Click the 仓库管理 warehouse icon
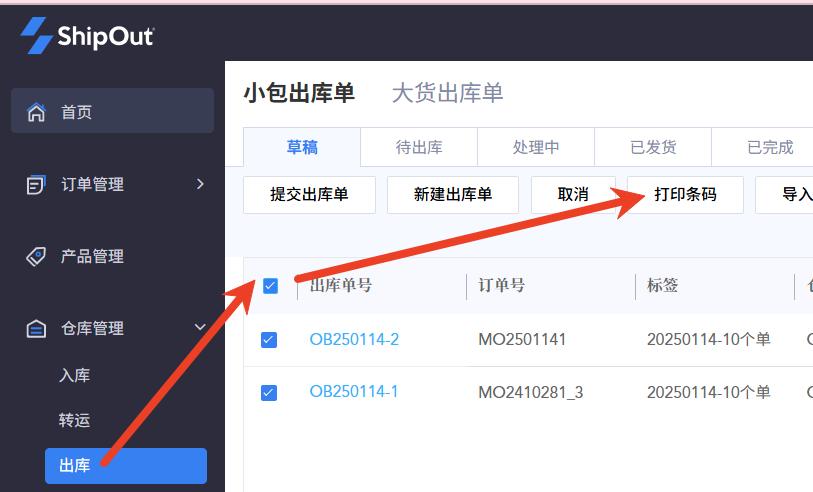Image resolution: width=813 pixels, height=492 pixels. coord(36,328)
